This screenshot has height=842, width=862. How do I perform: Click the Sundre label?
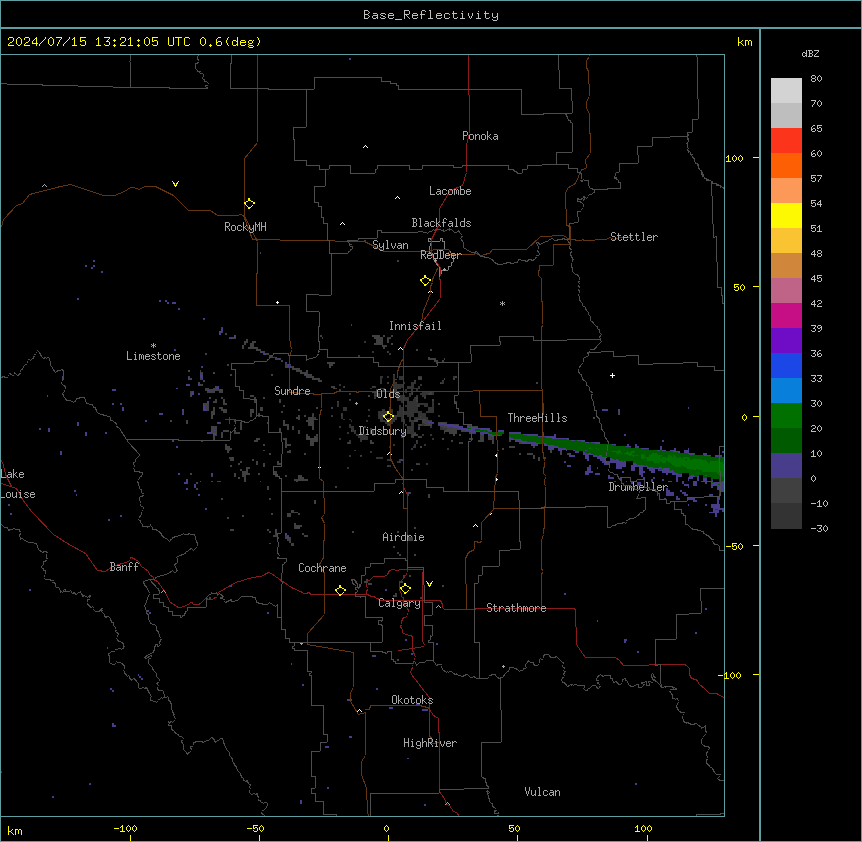click(292, 391)
